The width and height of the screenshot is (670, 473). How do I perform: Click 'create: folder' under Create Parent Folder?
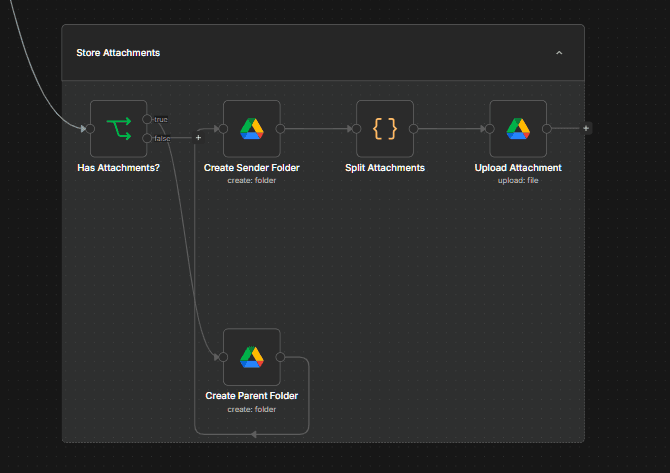(252, 409)
